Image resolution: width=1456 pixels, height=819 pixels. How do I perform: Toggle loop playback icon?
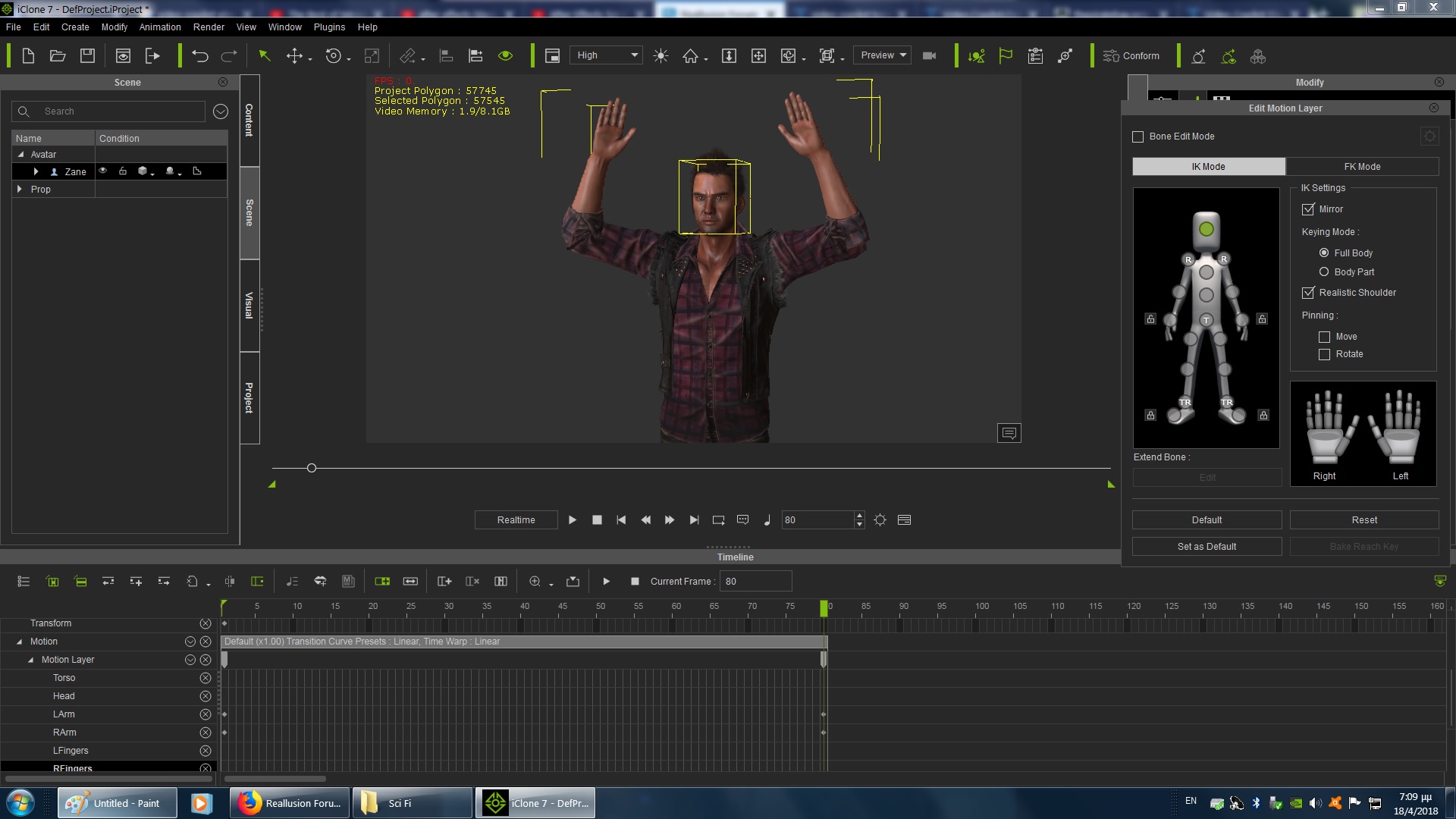coord(718,520)
